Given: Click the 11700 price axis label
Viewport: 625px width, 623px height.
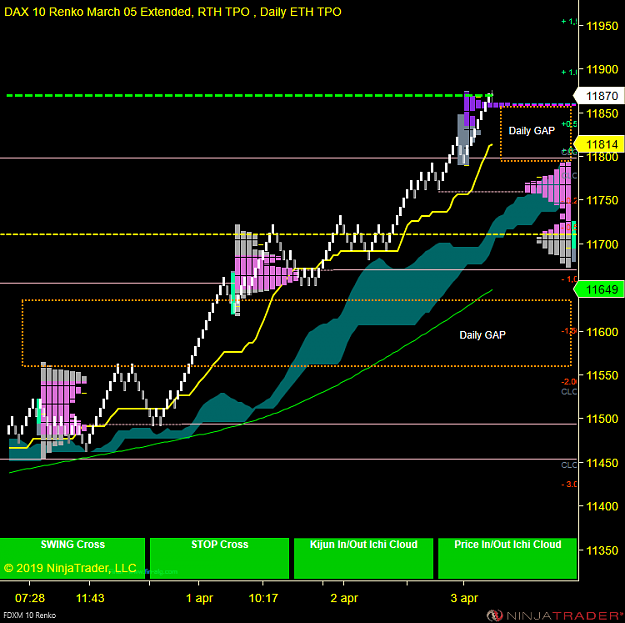Looking at the screenshot, I should (602, 244).
